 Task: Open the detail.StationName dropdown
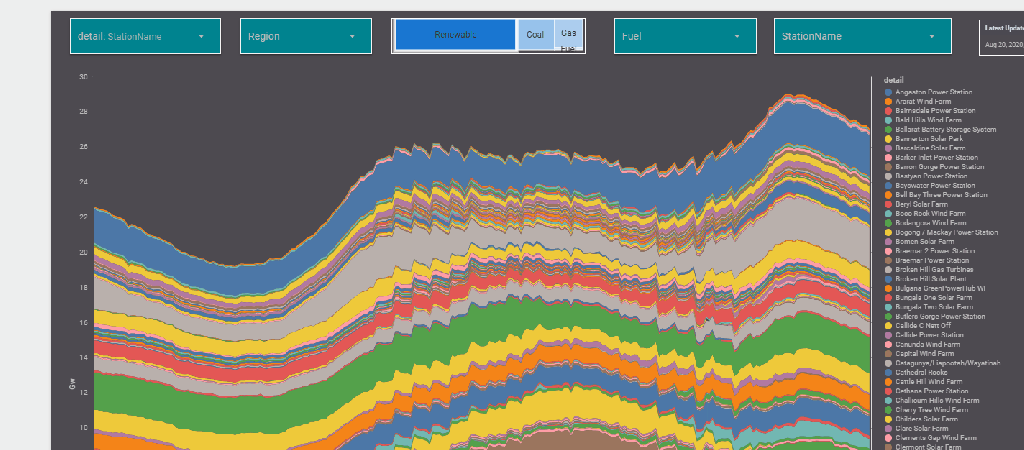[145, 37]
